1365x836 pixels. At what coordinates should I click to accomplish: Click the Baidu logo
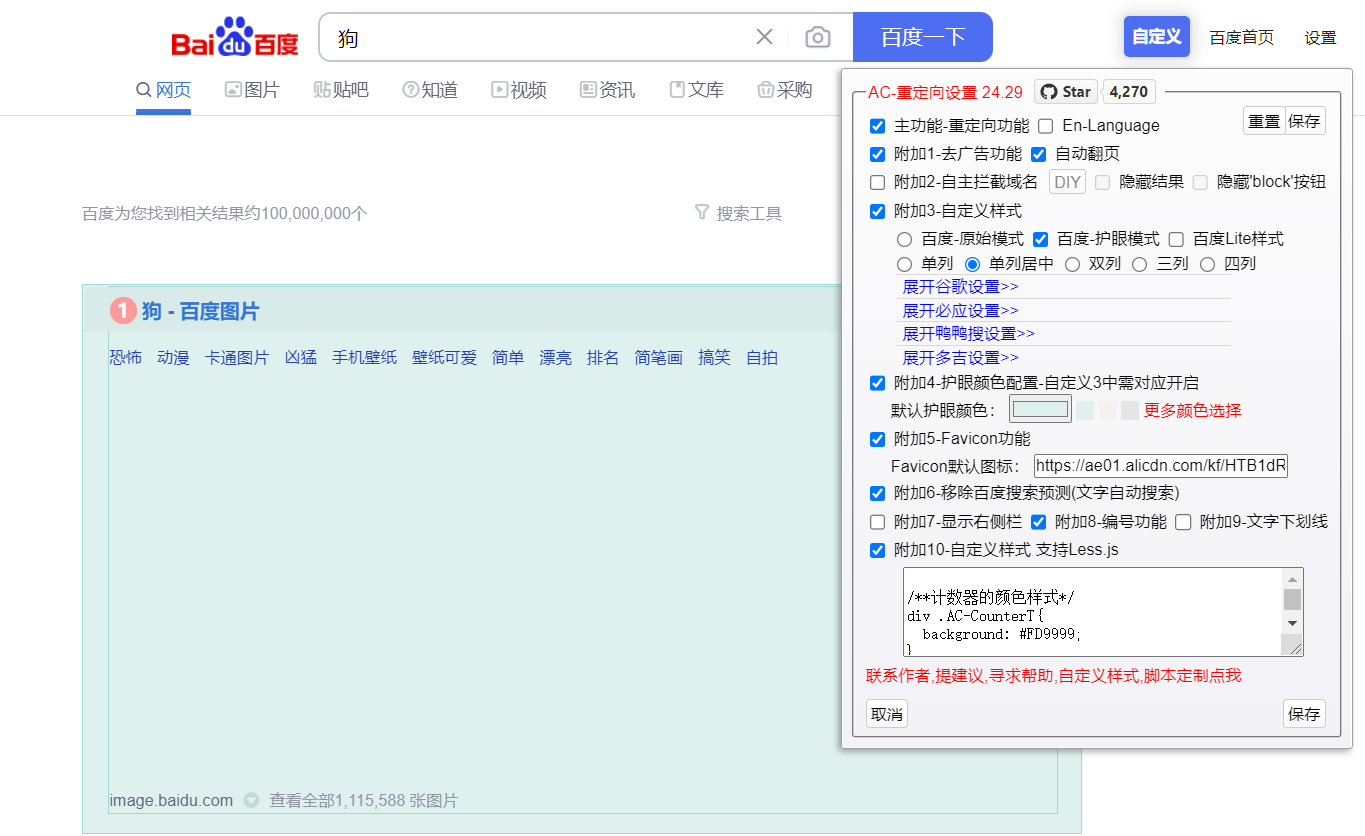point(234,36)
